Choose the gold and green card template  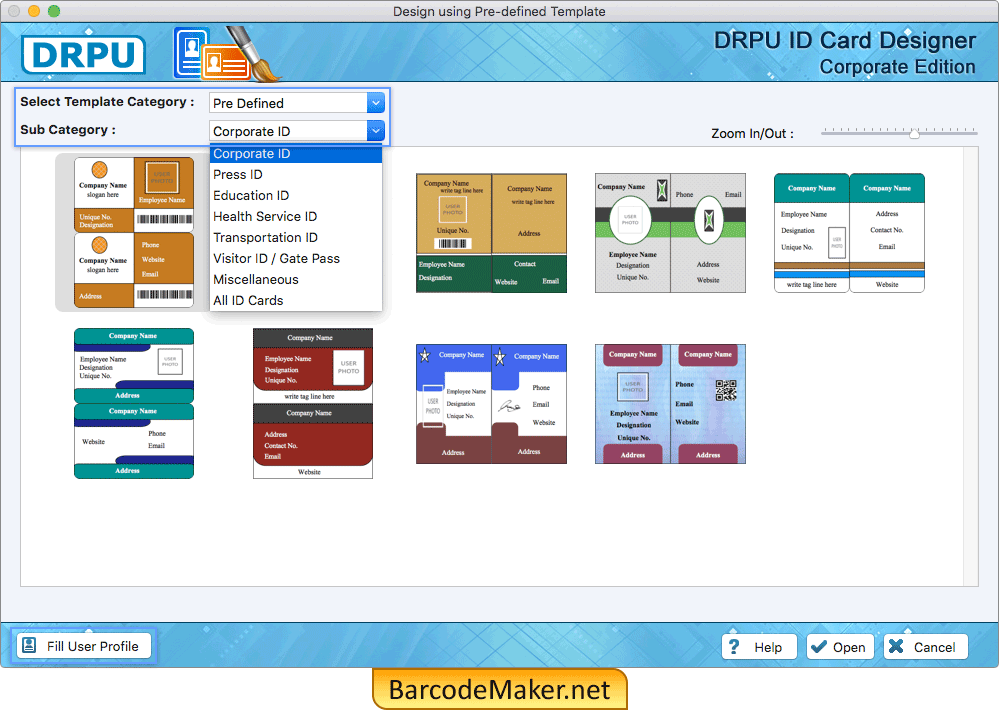pyautogui.click(x=491, y=233)
